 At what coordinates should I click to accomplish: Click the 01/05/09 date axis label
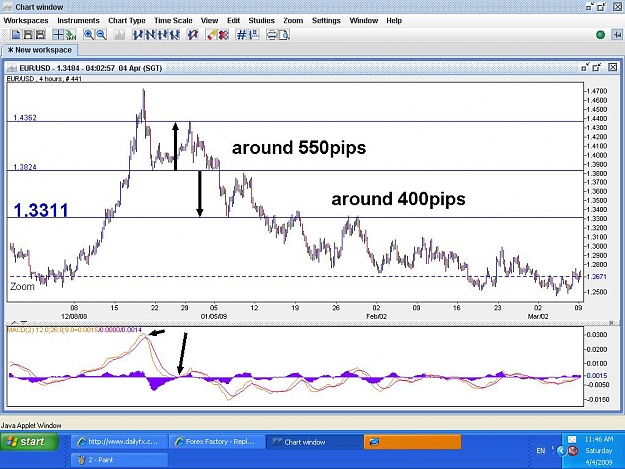click(214, 316)
